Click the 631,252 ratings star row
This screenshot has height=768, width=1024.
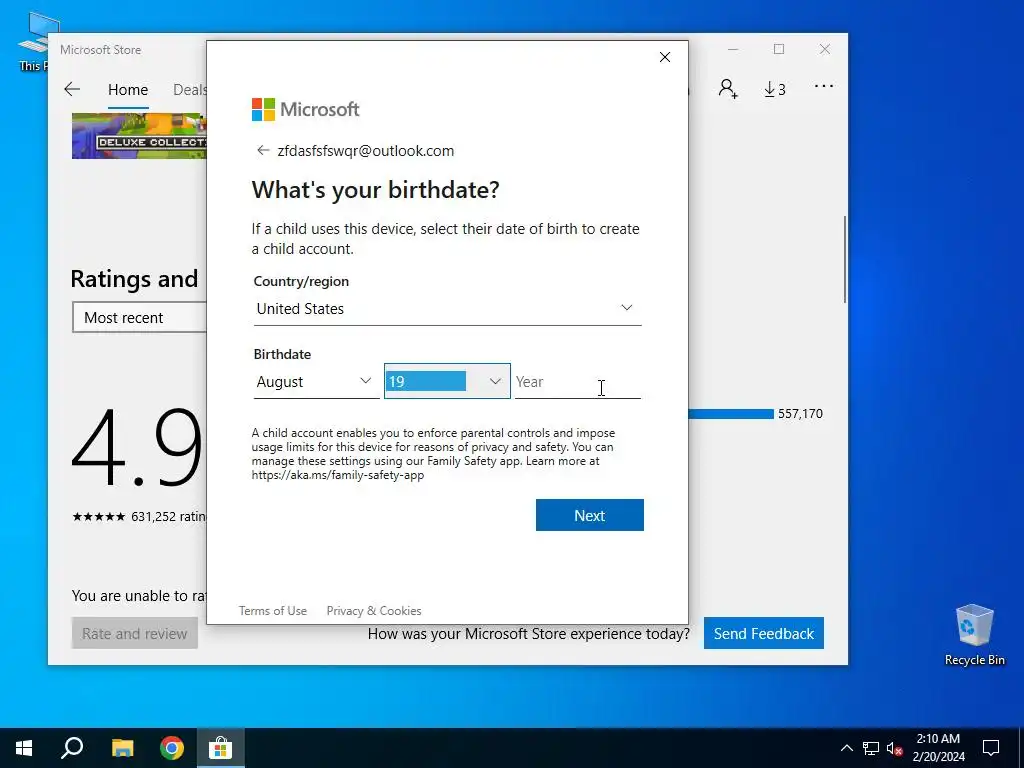point(138,517)
